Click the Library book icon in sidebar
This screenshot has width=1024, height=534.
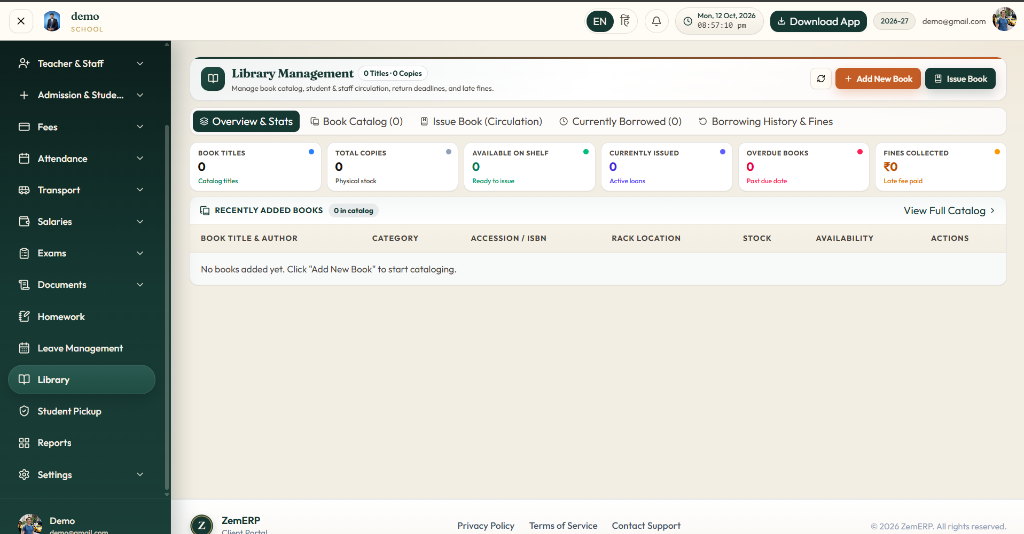tap(24, 379)
